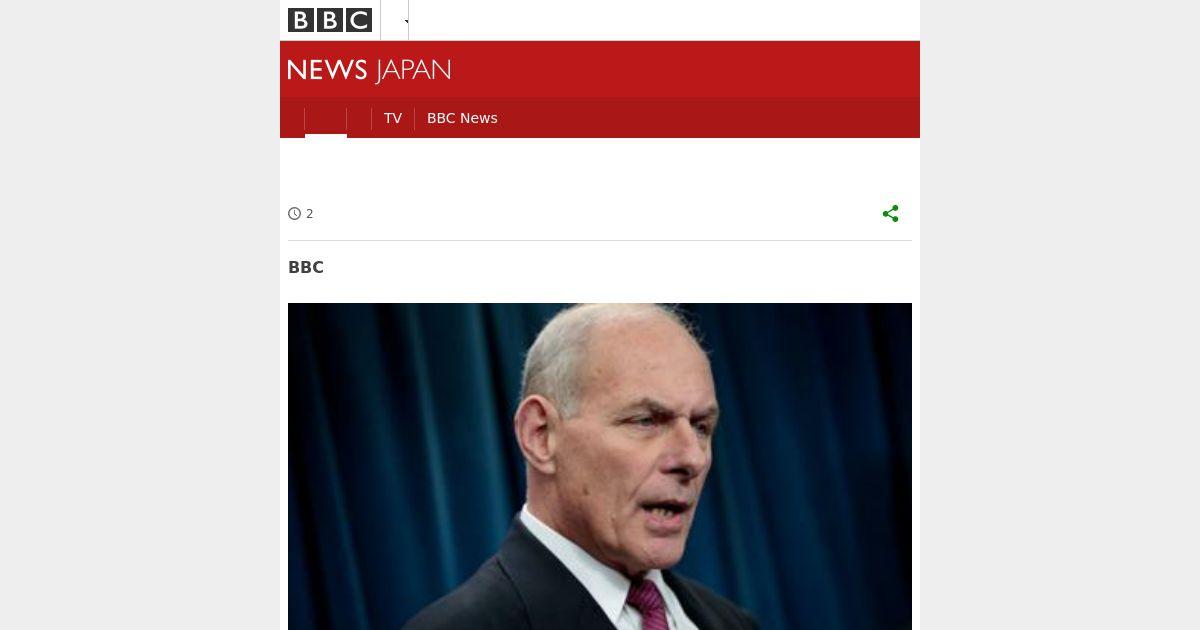Click the green share icon
The height and width of the screenshot is (630, 1200).
pyautogui.click(x=891, y=213)
